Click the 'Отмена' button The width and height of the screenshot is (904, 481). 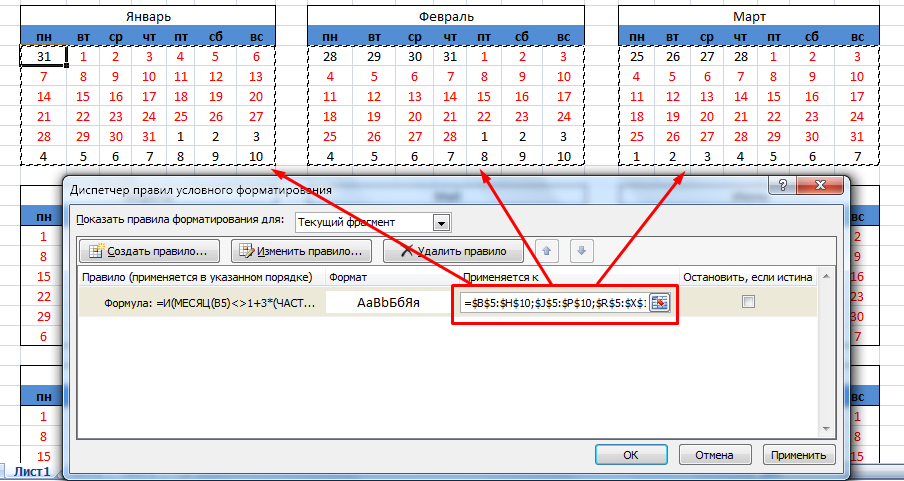(x=714, y=454)
